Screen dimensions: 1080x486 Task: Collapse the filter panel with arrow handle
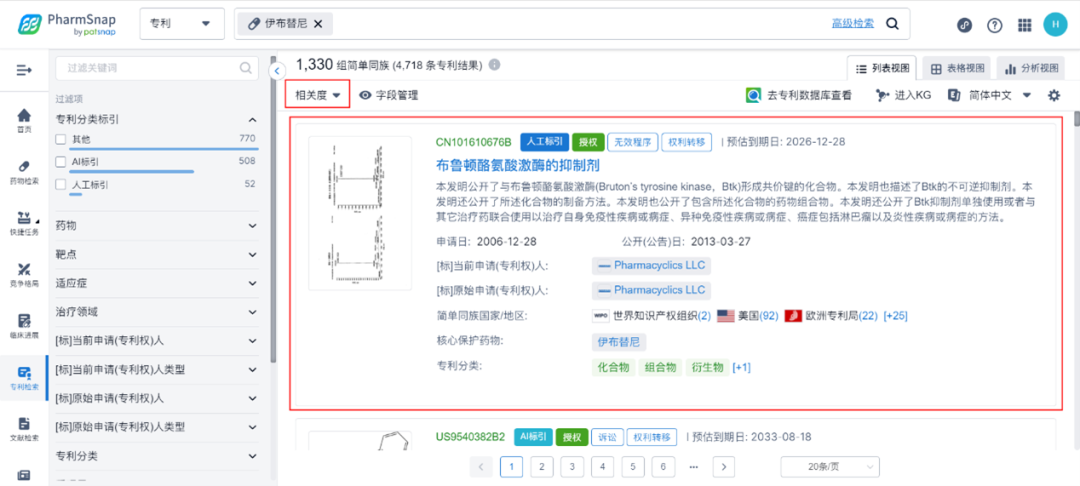[278, 70]
